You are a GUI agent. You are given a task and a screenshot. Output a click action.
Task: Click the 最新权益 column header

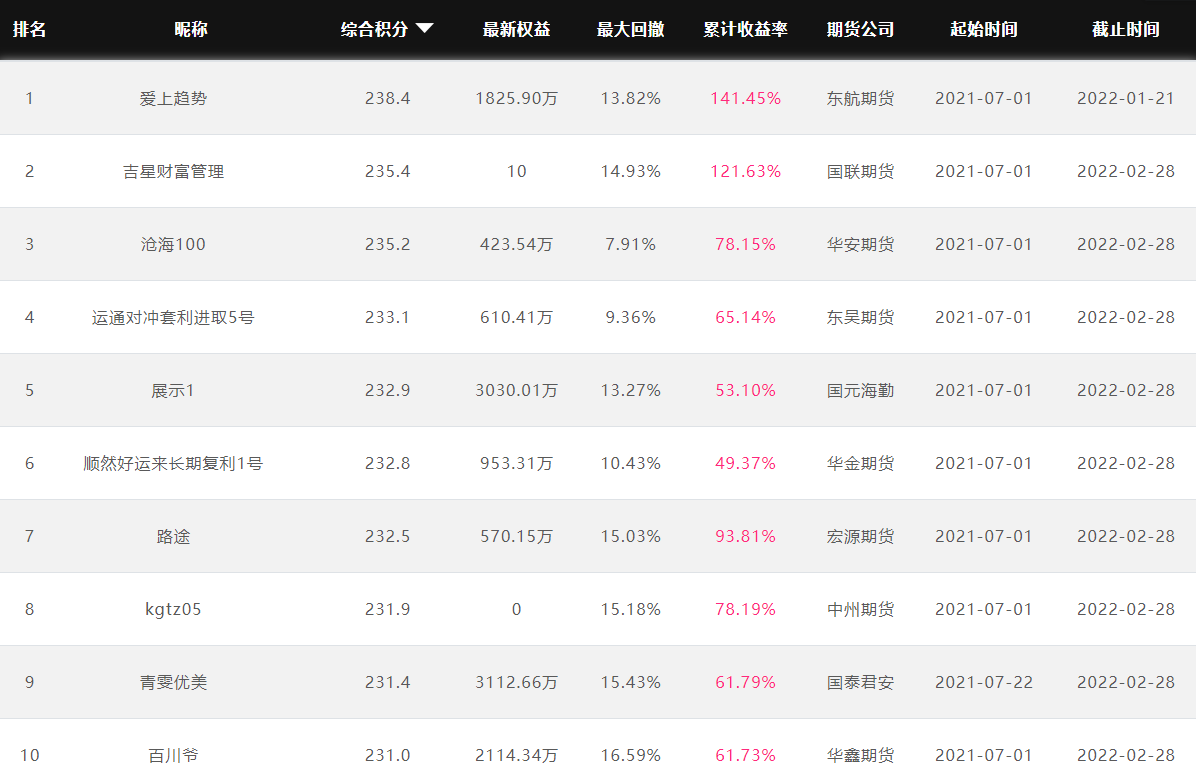516,29
